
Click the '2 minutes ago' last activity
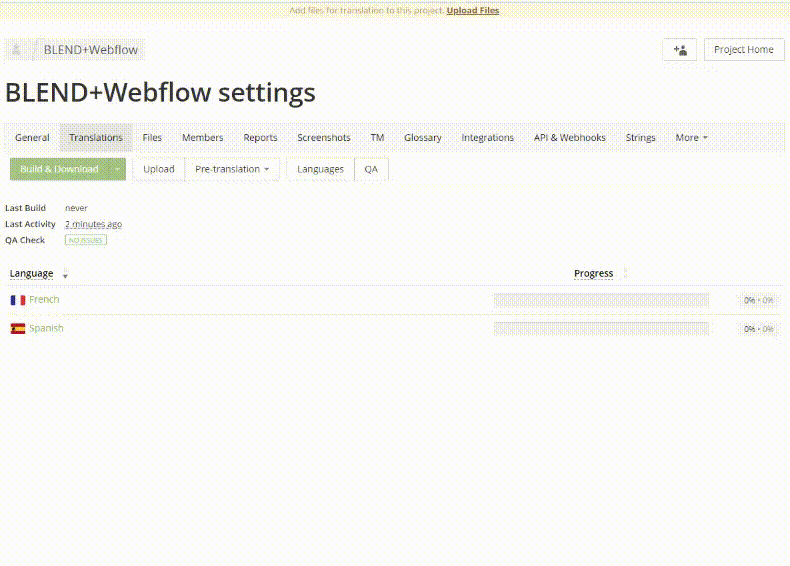(93, 224)
